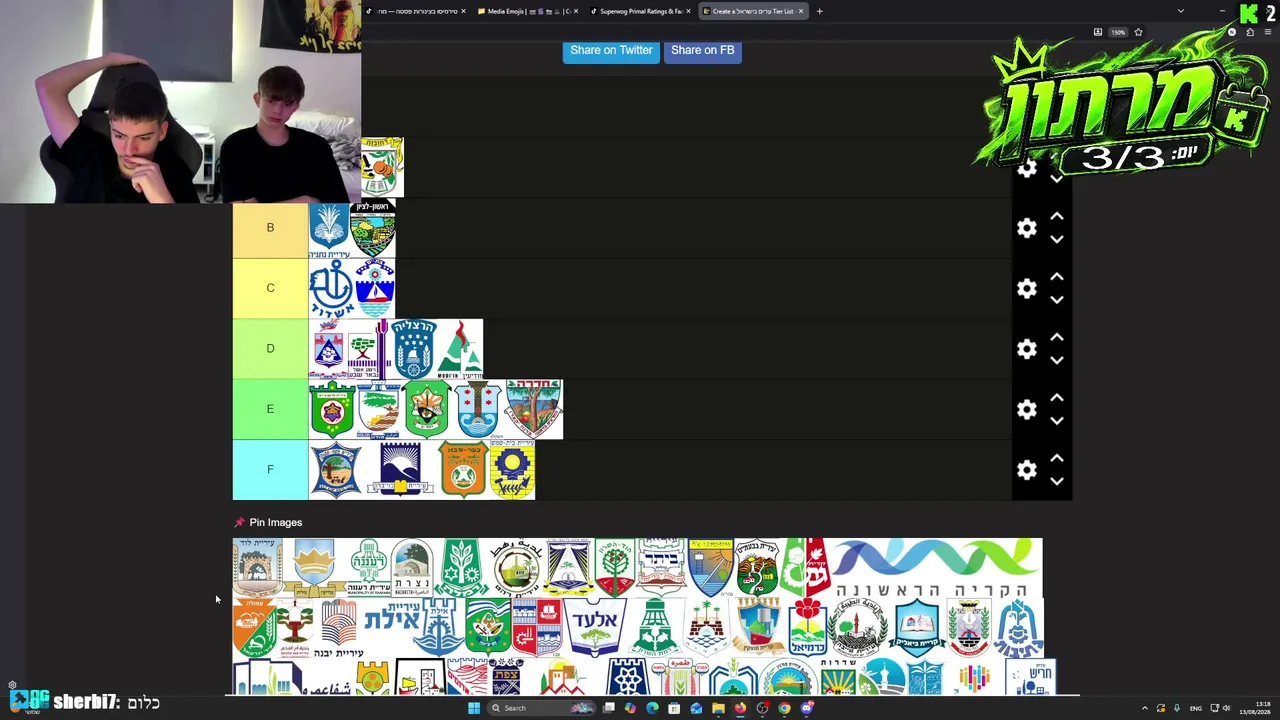The height and width of the screenshot is (720, 1280).
Task: Open the Windows Start menu
Action: pyautogui.click(x=474, y=708)
